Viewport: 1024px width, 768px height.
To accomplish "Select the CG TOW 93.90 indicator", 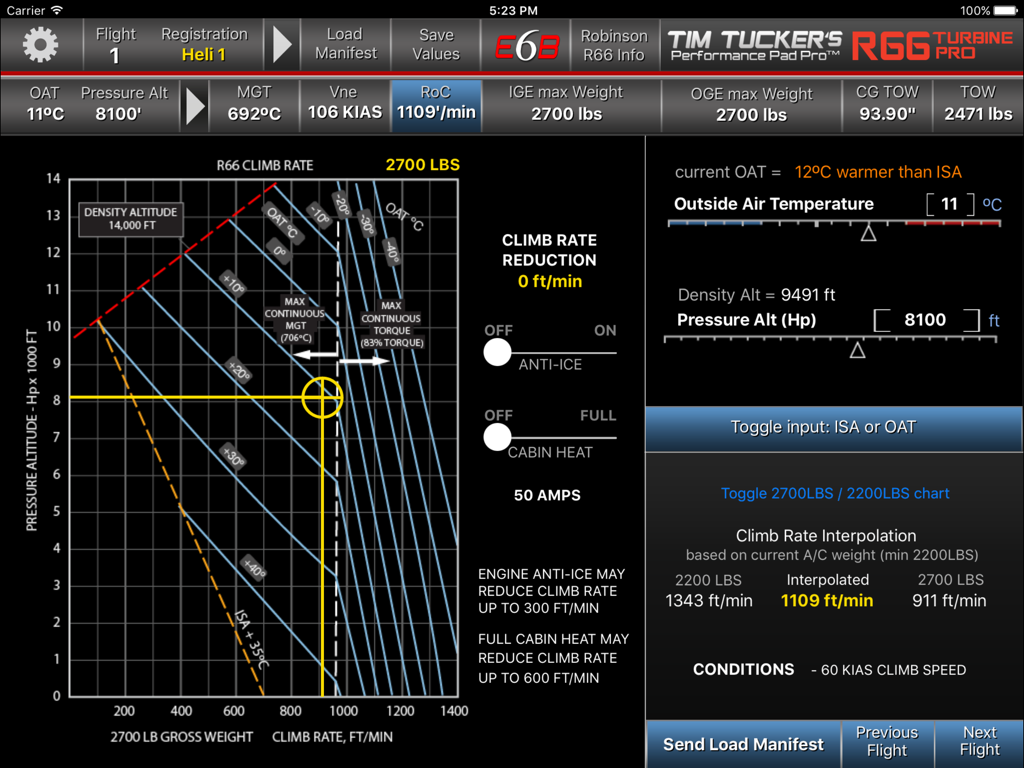I will 887,106.
